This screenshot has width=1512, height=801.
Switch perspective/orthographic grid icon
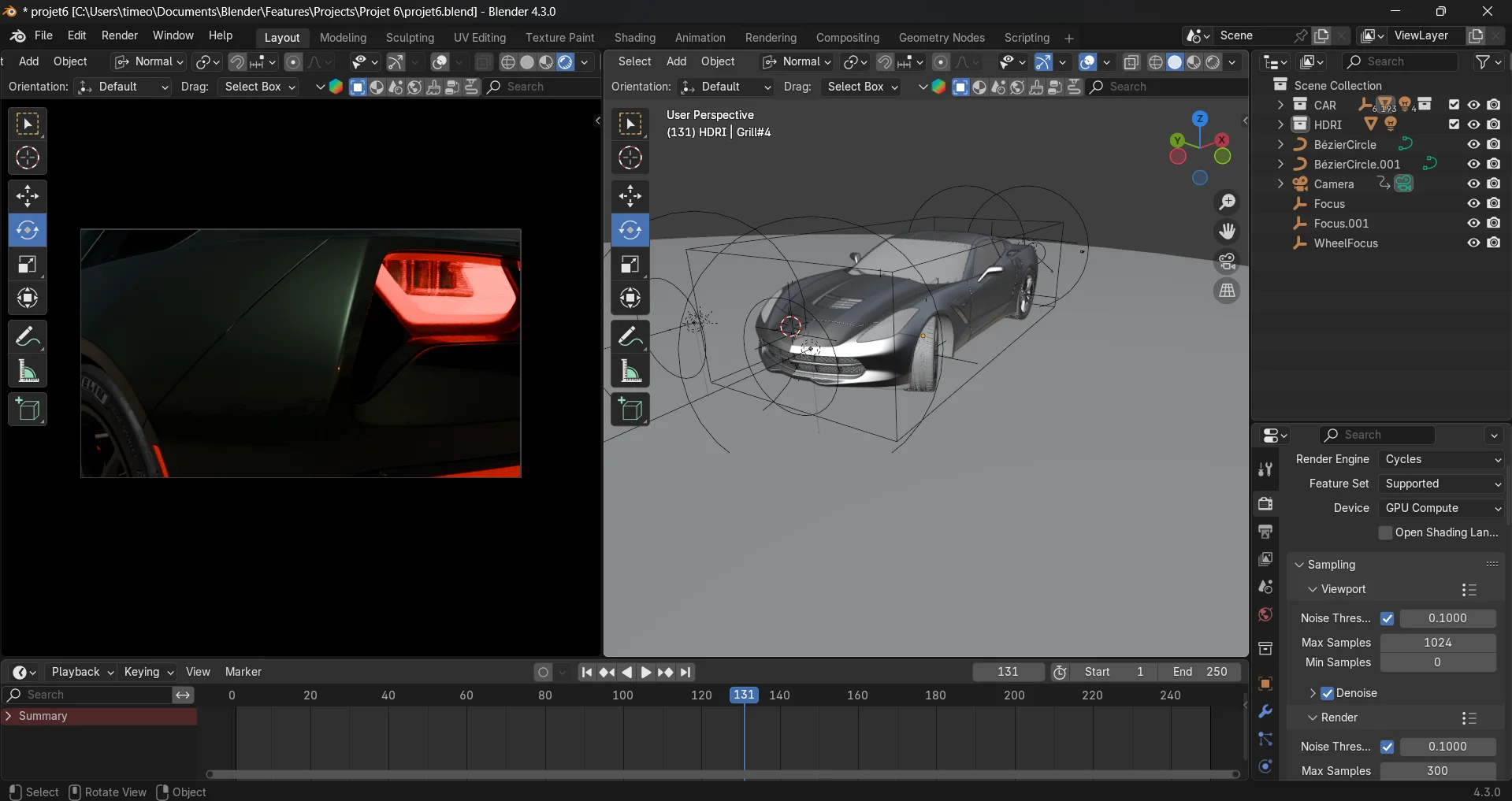pyautogui.click(x=1227, y=291)
